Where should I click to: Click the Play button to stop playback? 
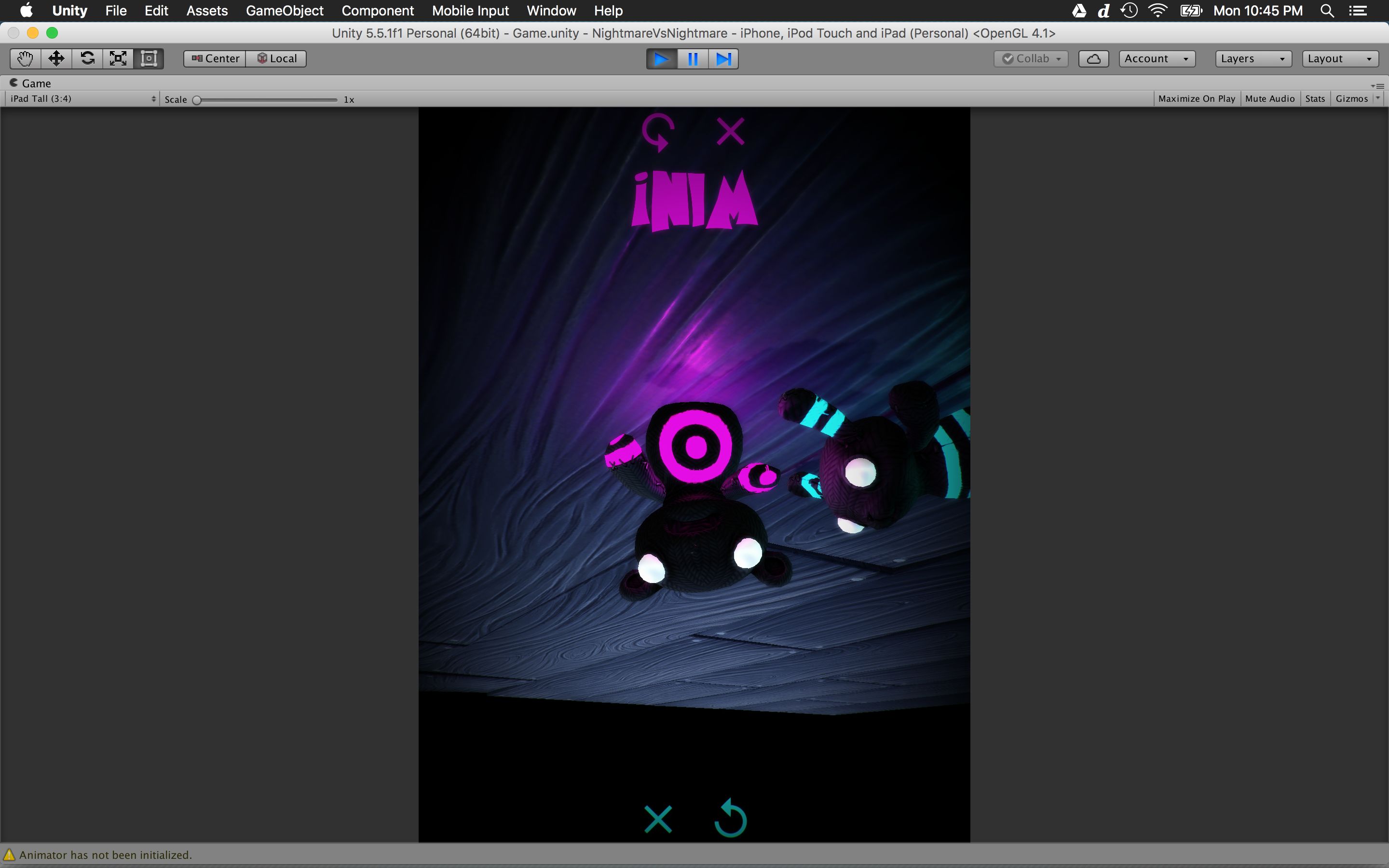point(661,59)
